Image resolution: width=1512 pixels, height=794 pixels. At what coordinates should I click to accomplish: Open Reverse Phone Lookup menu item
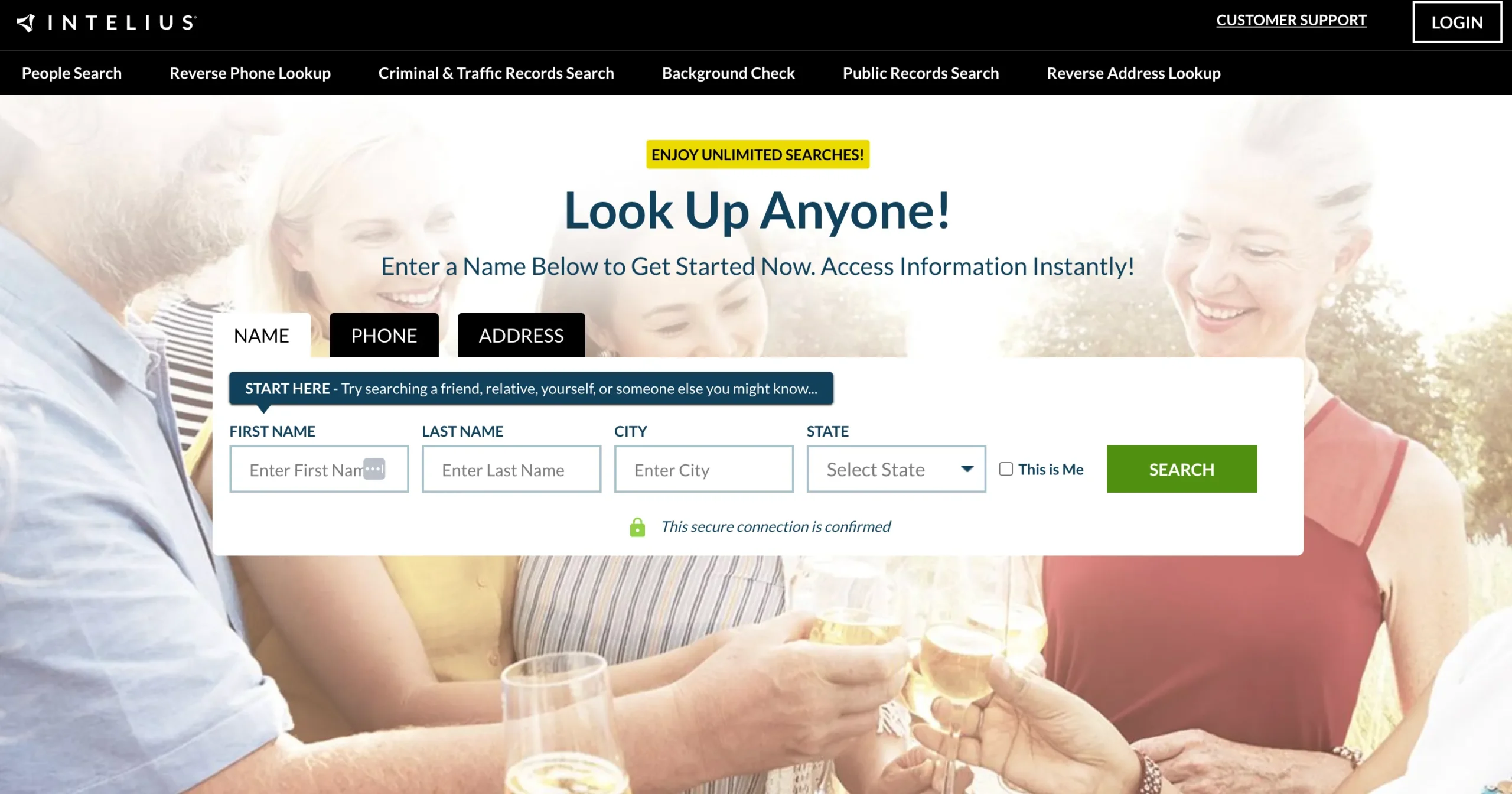point(250,73)
